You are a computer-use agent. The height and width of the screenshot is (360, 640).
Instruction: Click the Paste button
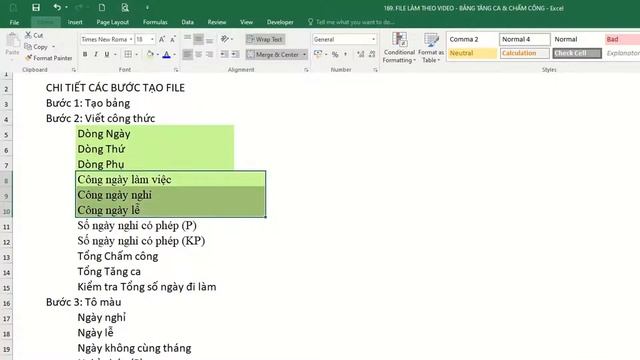(x=12, y=44)
